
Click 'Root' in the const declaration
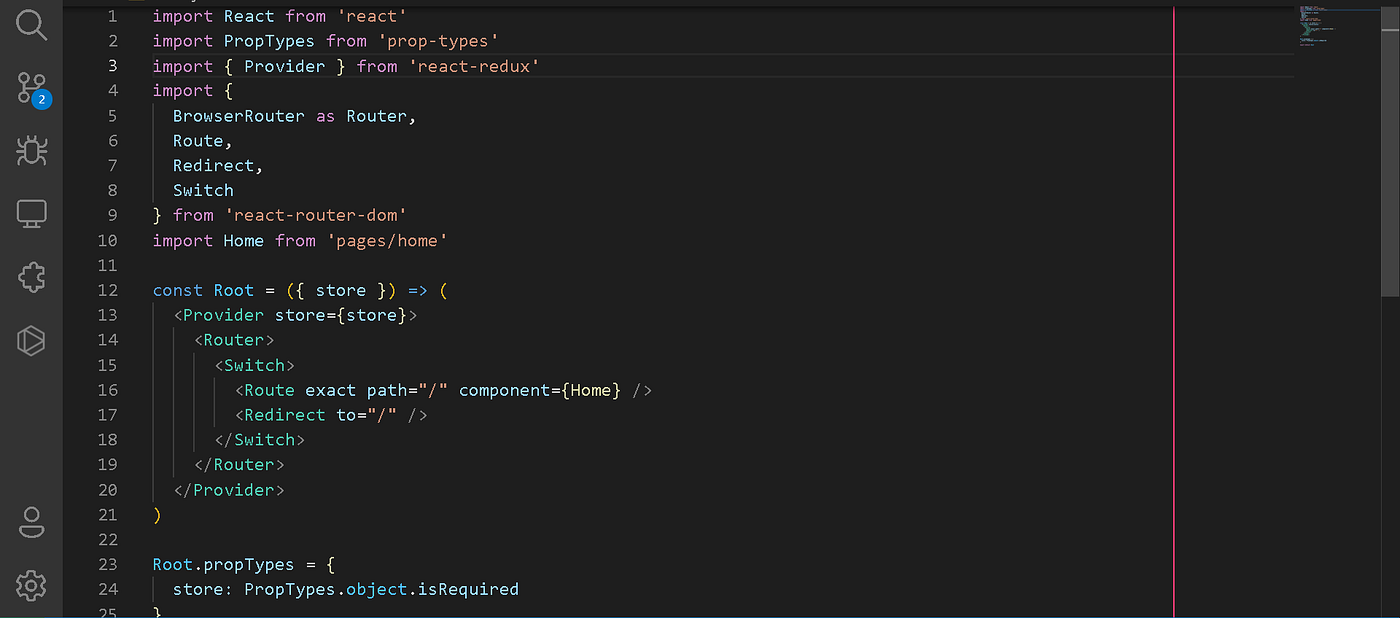click(x=234, y=290)
